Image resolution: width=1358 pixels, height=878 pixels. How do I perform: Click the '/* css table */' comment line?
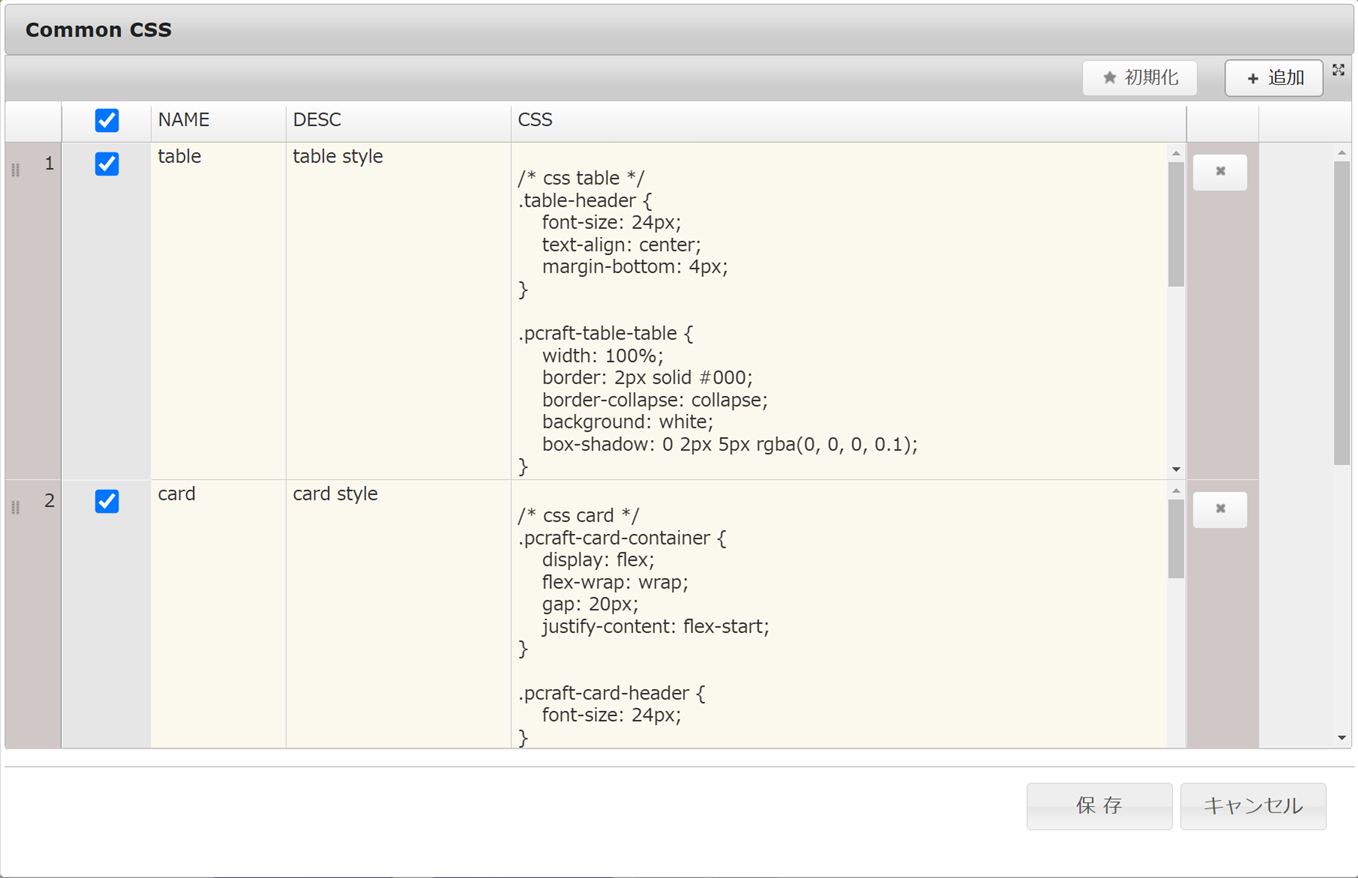tap(581, 179)
